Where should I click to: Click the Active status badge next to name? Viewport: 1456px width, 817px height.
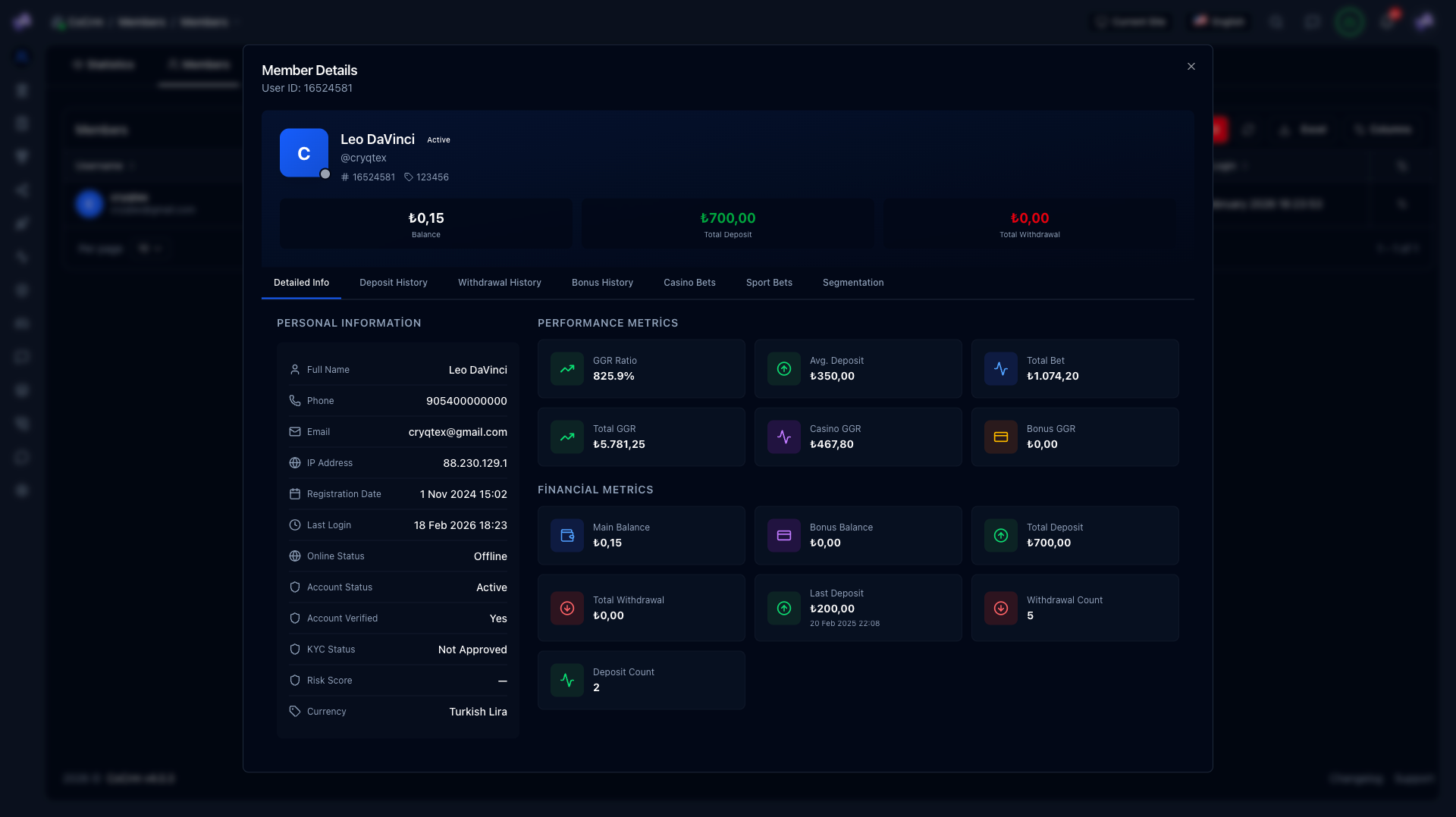438,140
